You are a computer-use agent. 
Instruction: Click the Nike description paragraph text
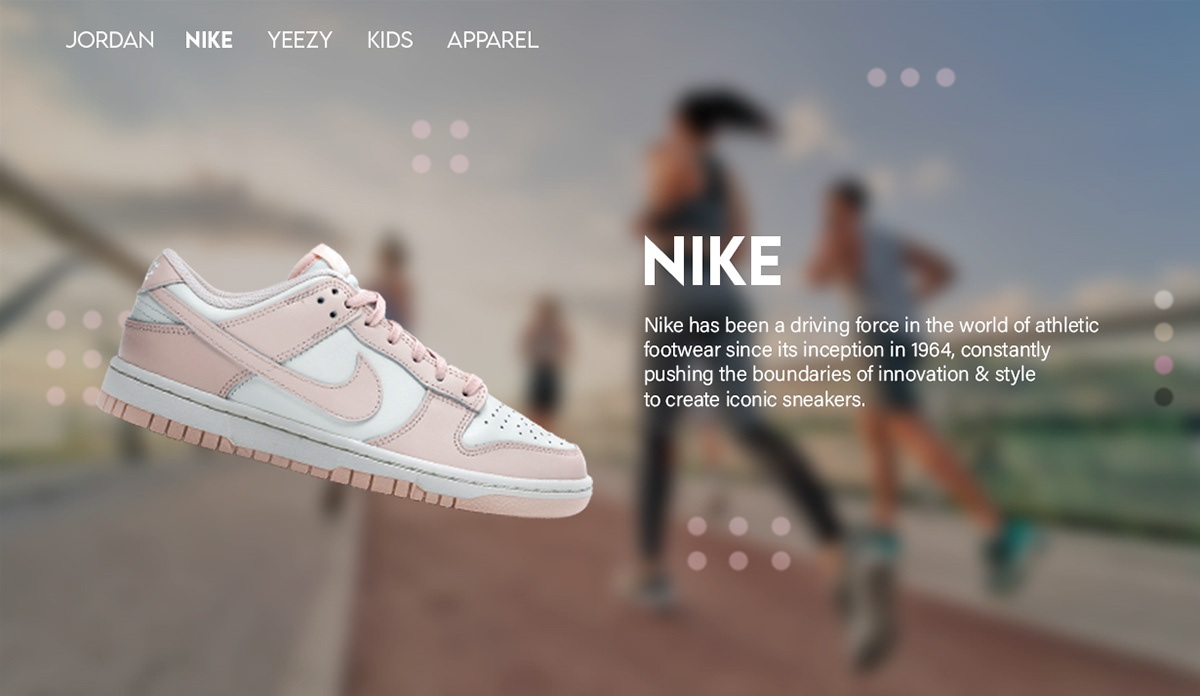point(871,362)
